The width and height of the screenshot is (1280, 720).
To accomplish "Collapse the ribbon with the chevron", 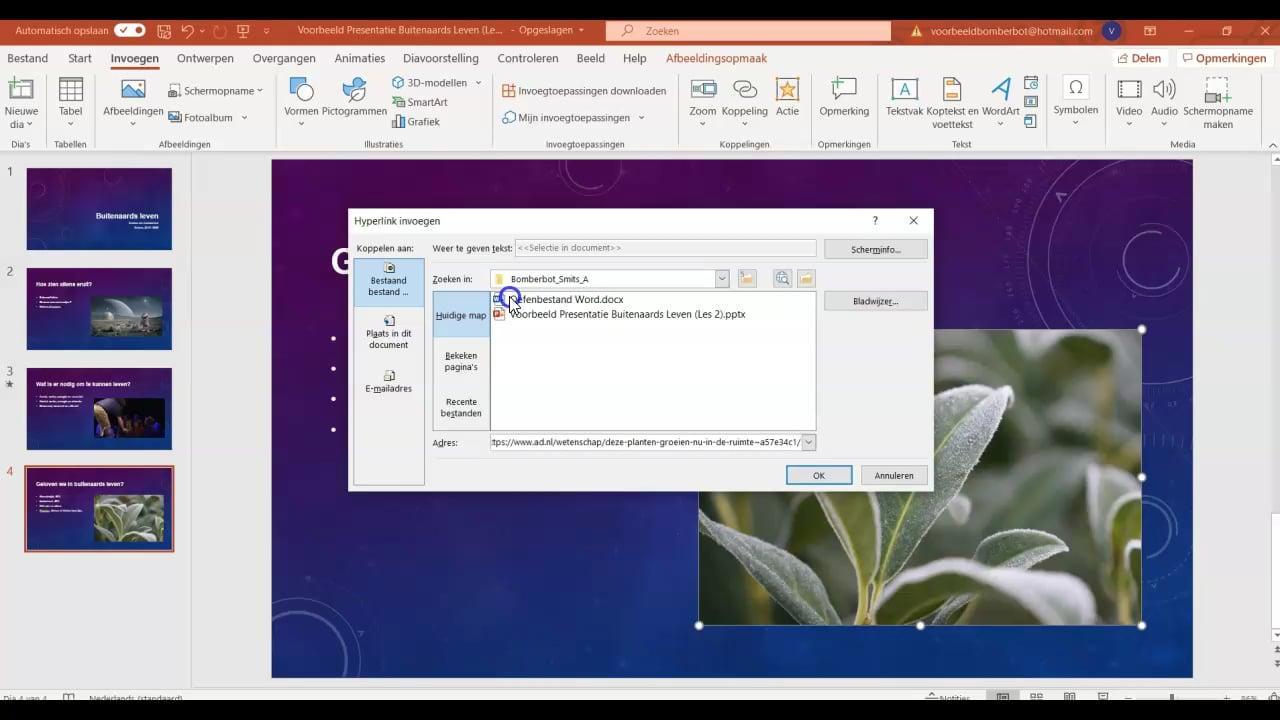I will click(1273, 145).
